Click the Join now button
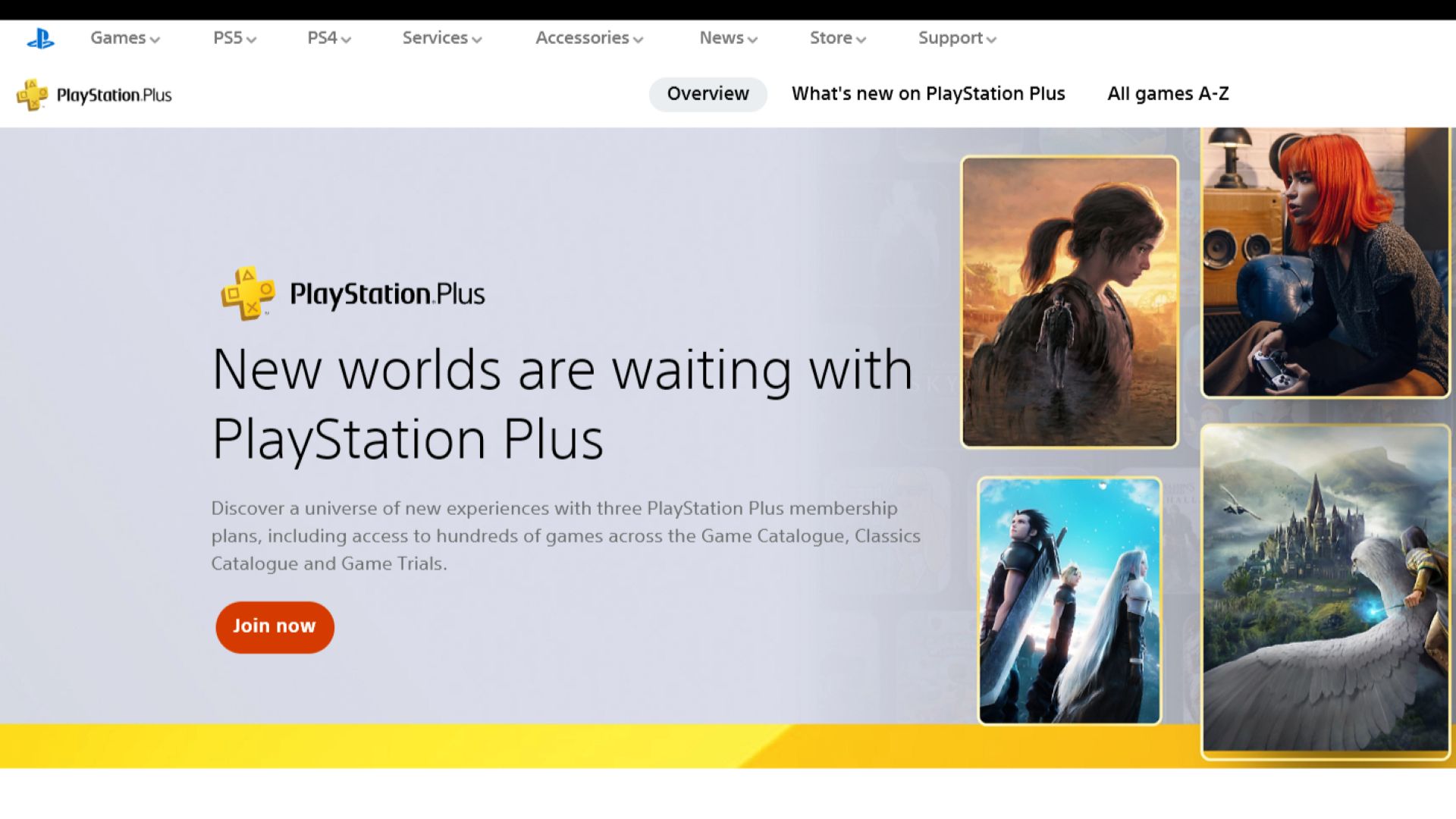 (275, 627)
